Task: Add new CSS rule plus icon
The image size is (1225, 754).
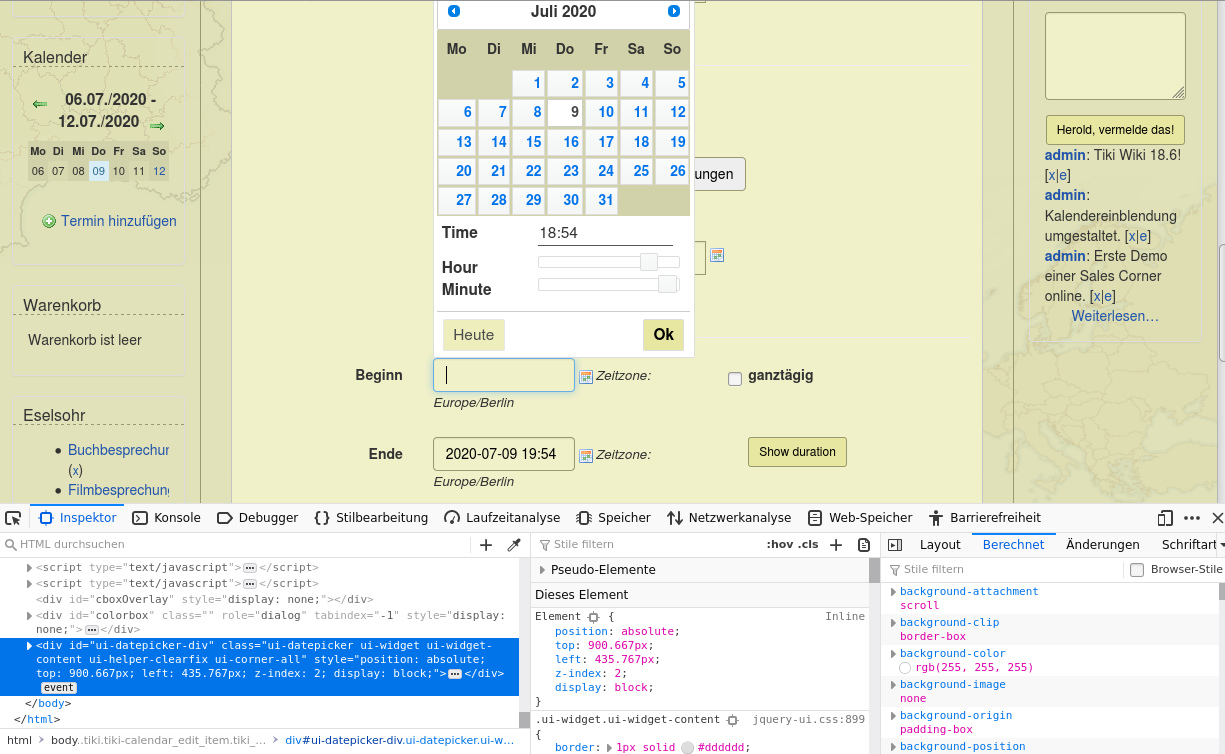Action: [837, 545]
